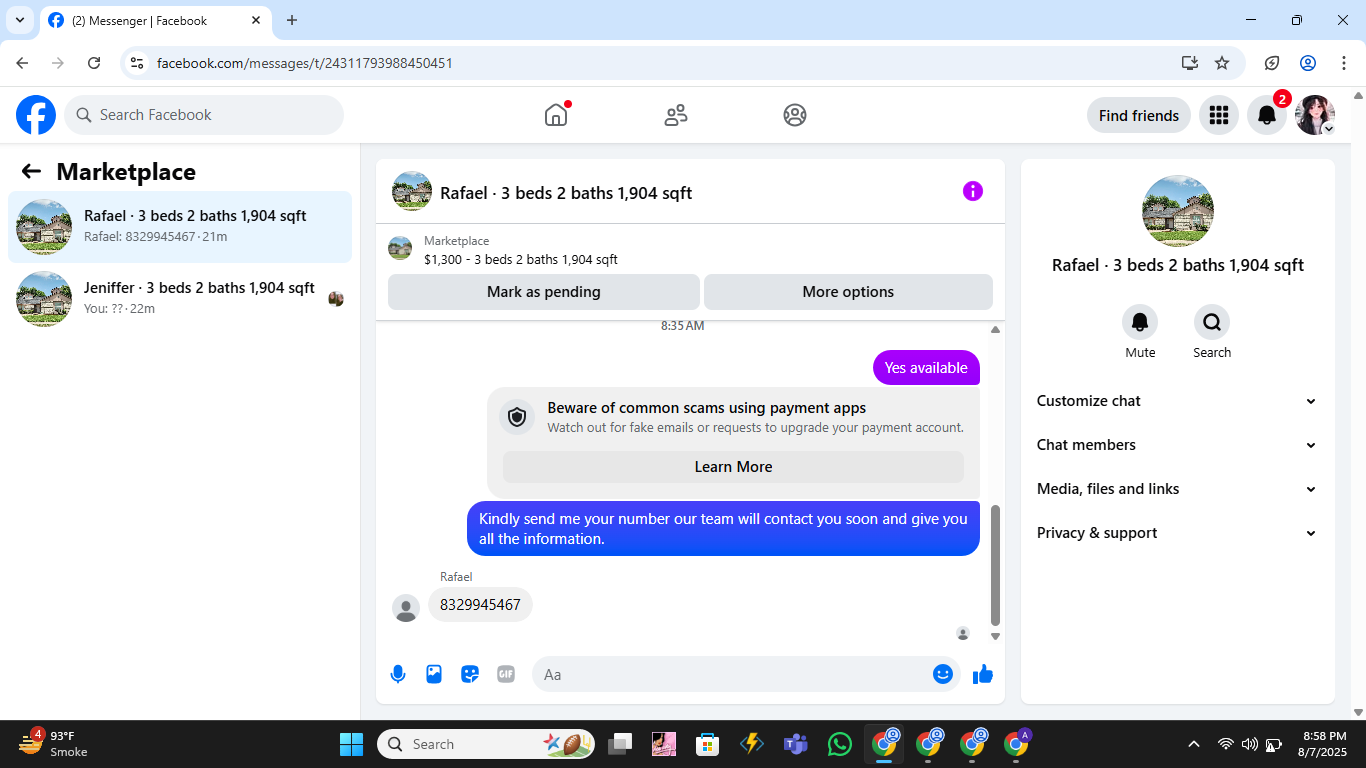The height and width of the screenshot is (768, 1366).
Task: Click the house thumbnail in the chat header
Action: pos(412,191)
